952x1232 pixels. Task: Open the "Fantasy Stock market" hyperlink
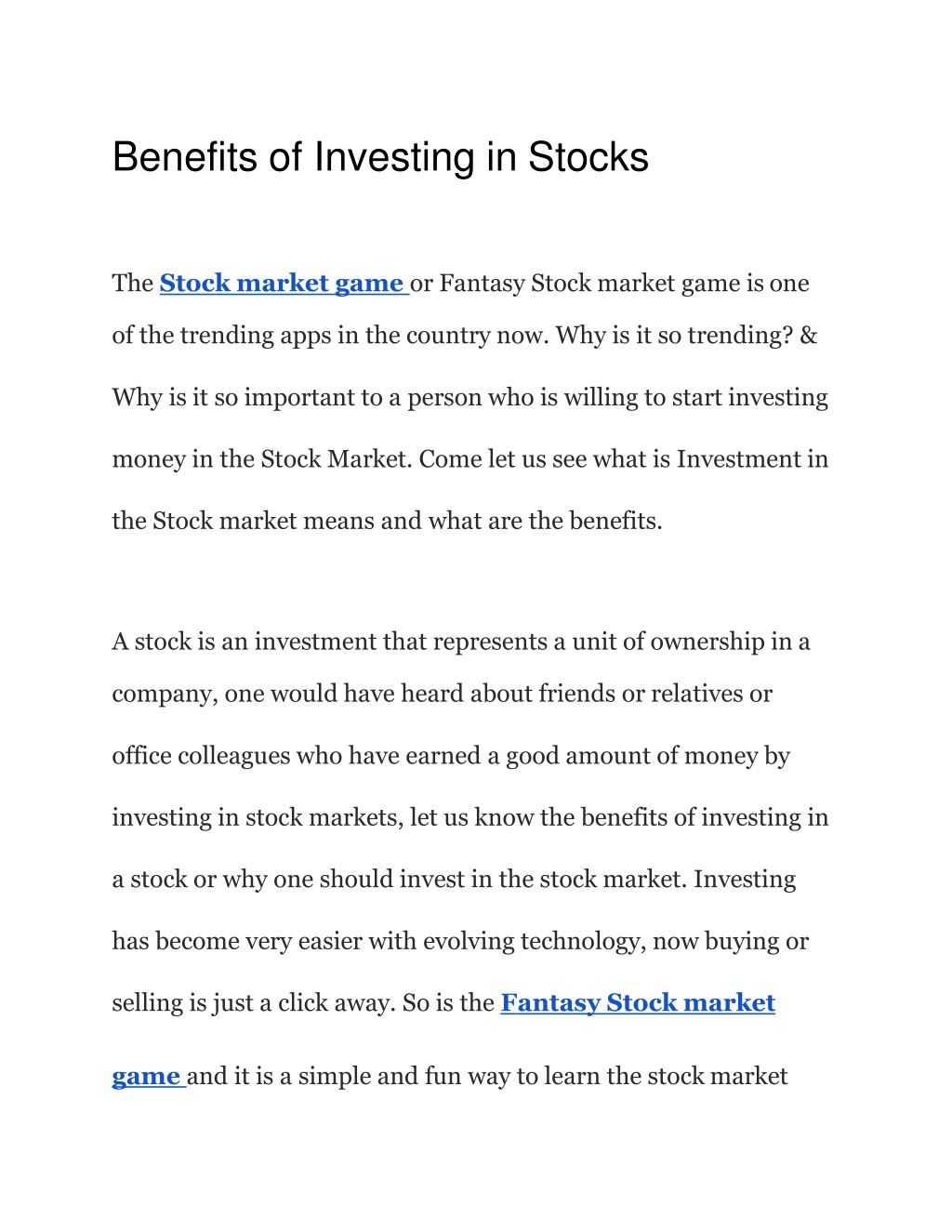click(x=638, y=1002)
